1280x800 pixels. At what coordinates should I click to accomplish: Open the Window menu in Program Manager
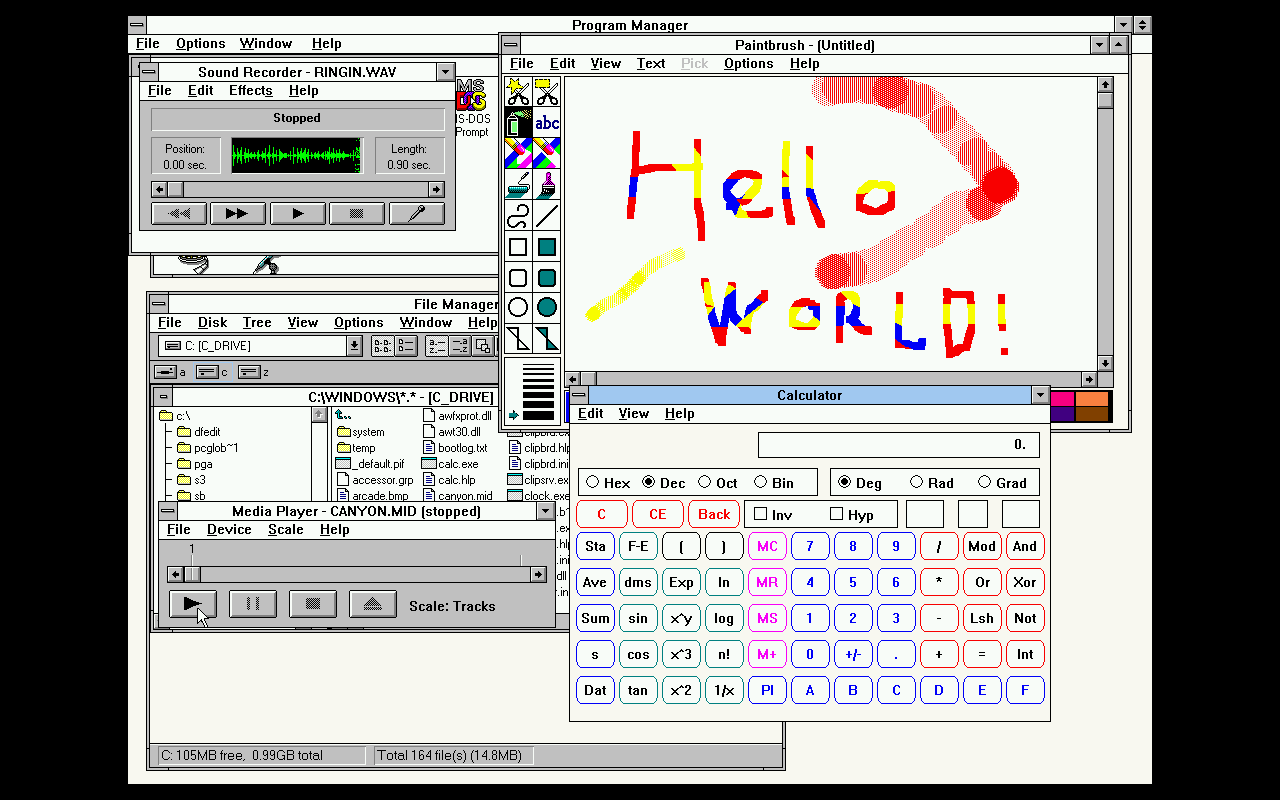coord(266,43)
